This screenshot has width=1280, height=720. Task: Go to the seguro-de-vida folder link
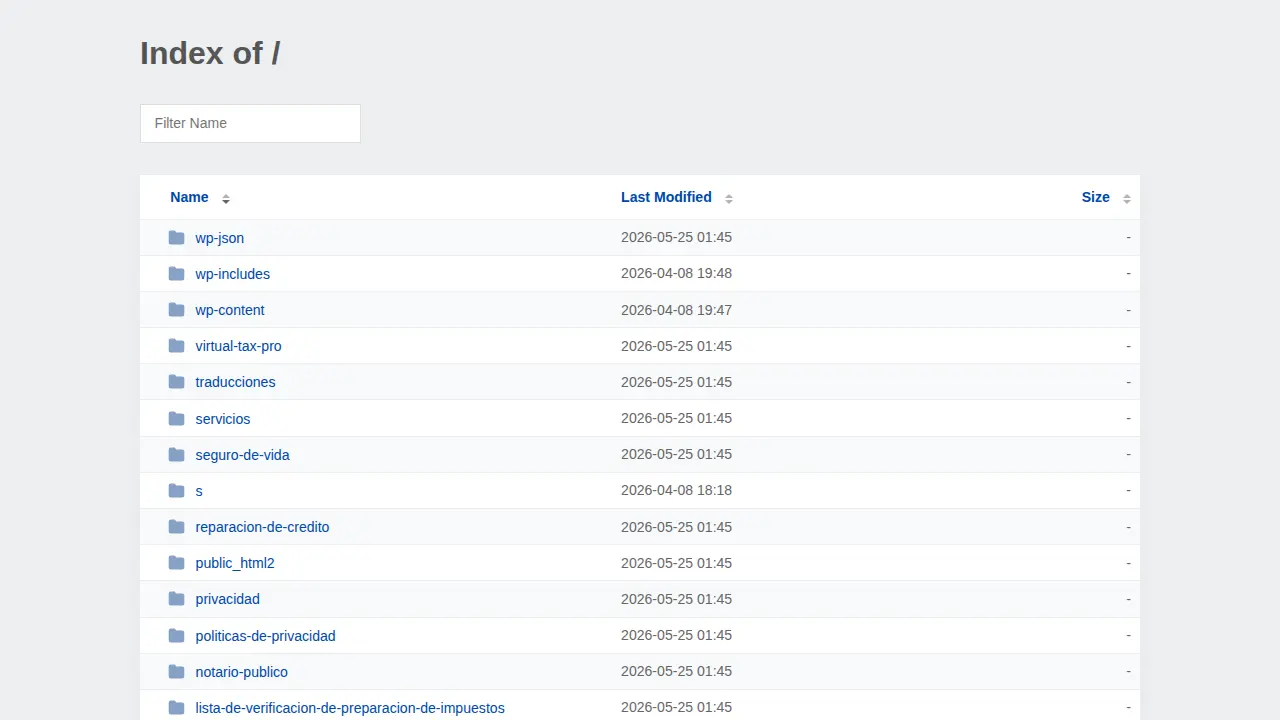(x=243, y=455)
